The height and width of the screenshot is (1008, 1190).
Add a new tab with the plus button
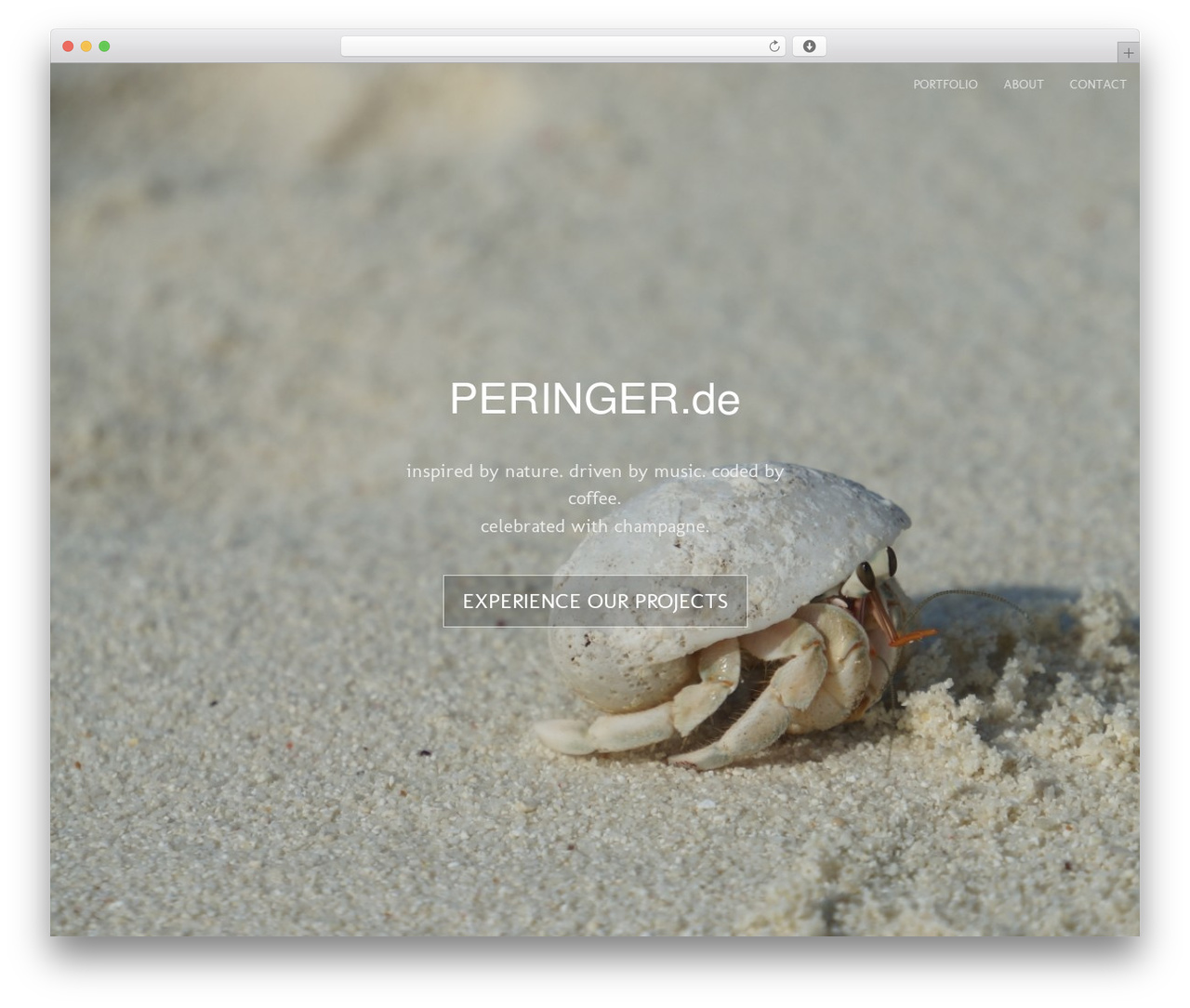tap(1128, 53)
